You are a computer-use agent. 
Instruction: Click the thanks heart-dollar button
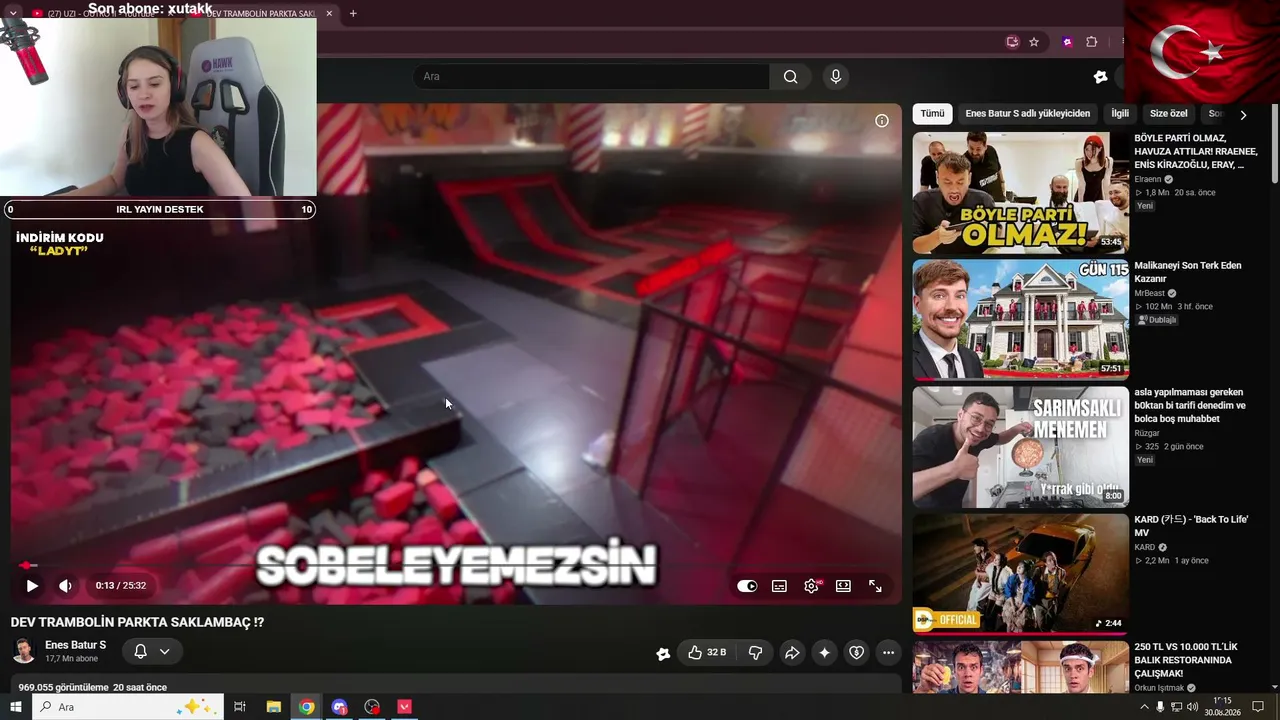[856, 653]
